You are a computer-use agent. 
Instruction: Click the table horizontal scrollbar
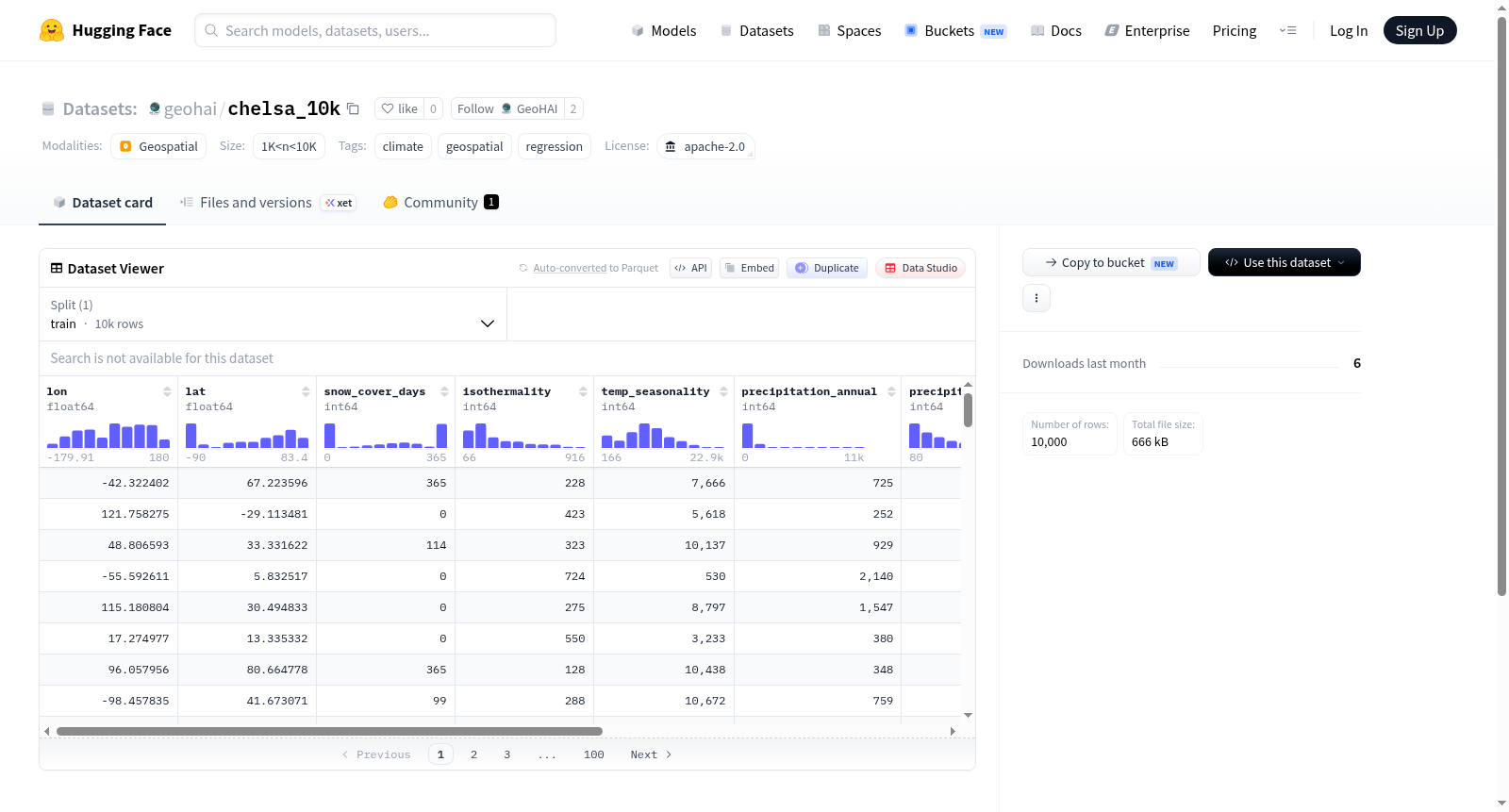329,731
